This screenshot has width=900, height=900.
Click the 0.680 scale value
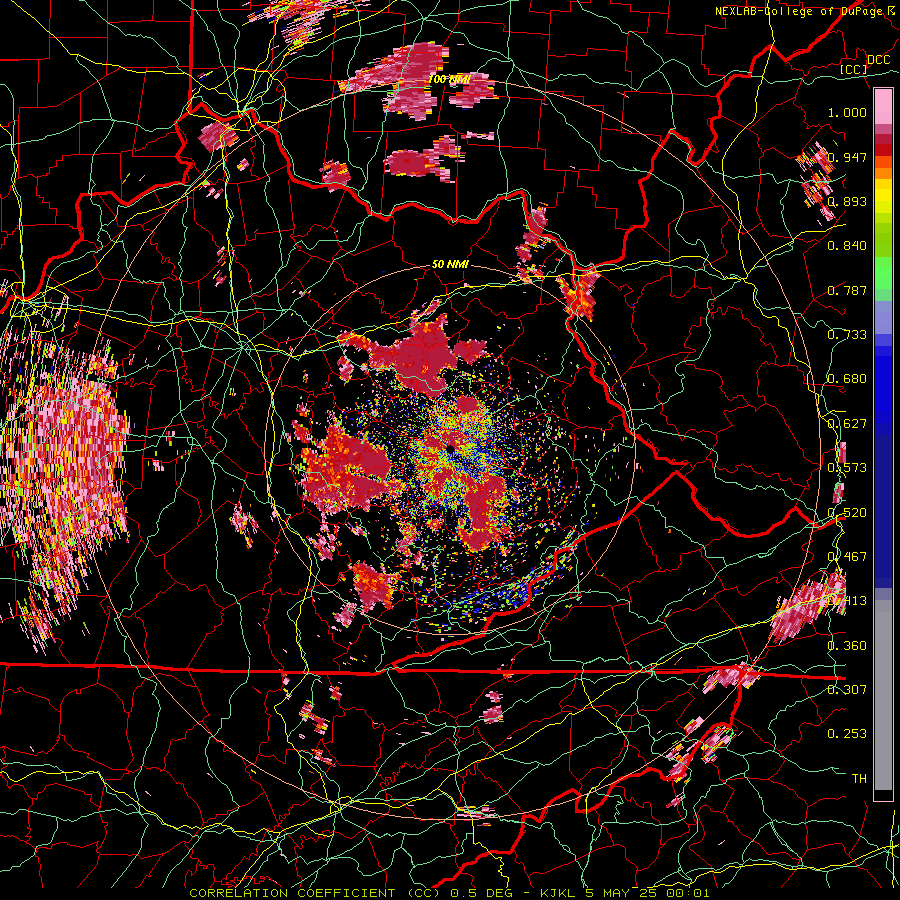click(847, 379)
